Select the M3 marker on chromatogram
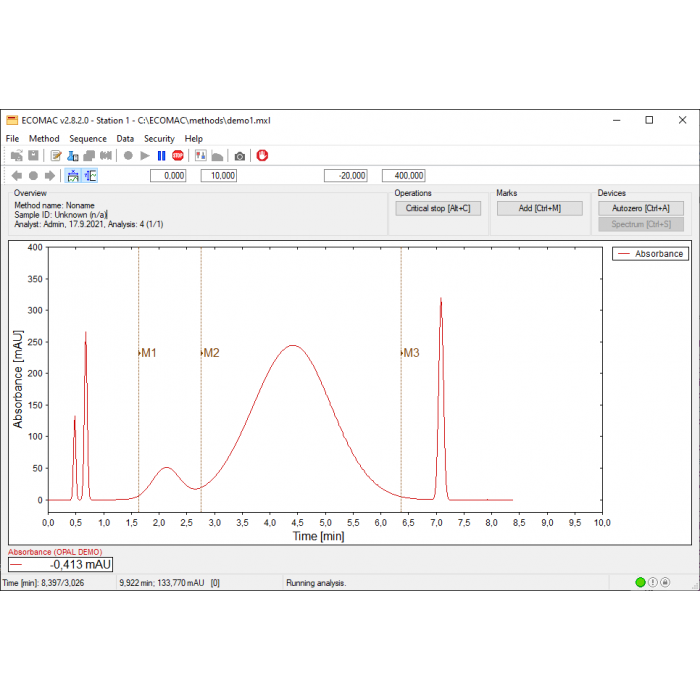 410,353
